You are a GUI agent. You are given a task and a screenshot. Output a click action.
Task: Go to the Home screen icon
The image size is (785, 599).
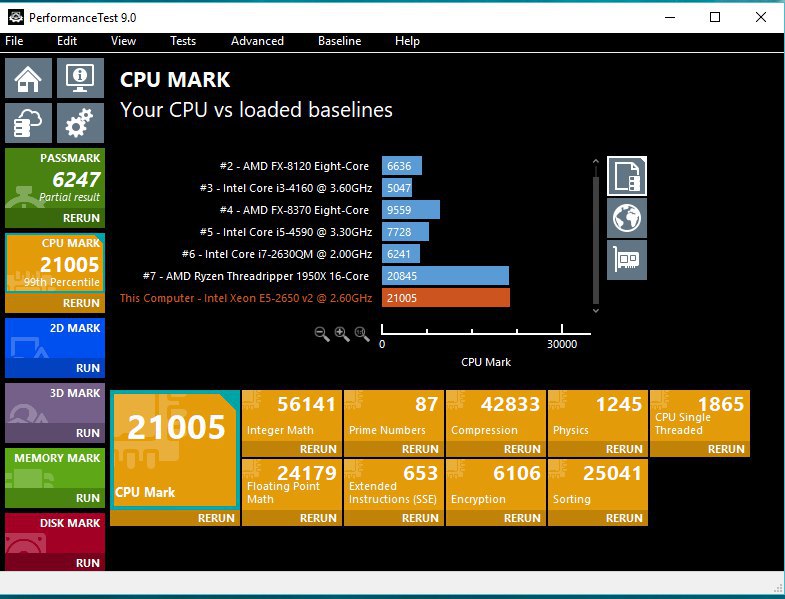tap(28, 78)
